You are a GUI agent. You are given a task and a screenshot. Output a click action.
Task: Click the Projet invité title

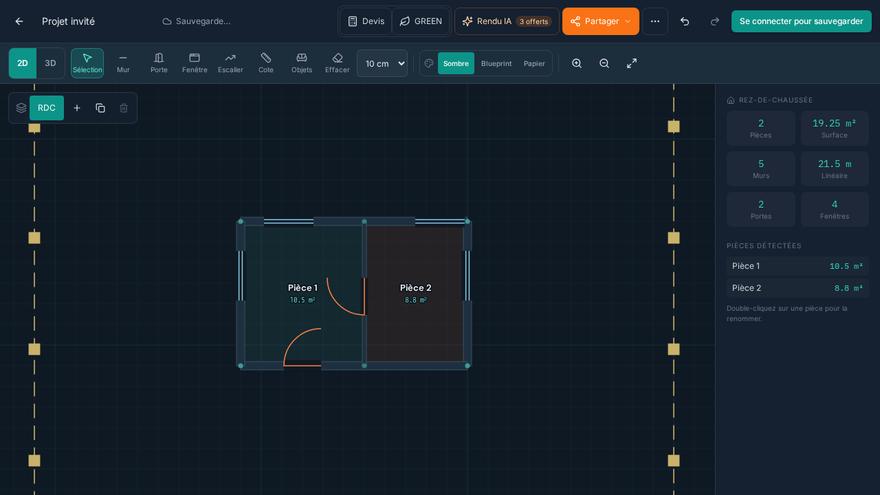click(68, 21)
